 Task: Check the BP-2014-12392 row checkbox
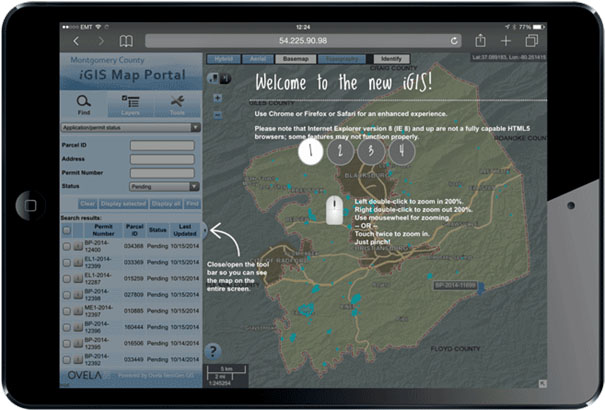click(67, 359)
